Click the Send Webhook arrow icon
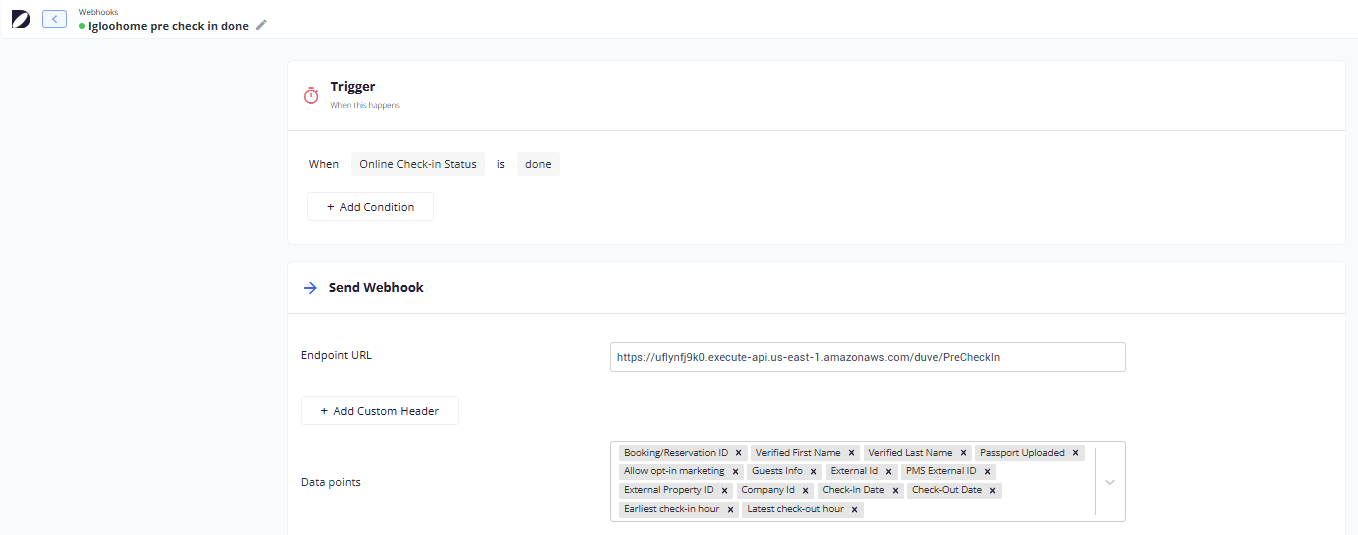This screenshot has height=535, width=1358. point(310,288)
